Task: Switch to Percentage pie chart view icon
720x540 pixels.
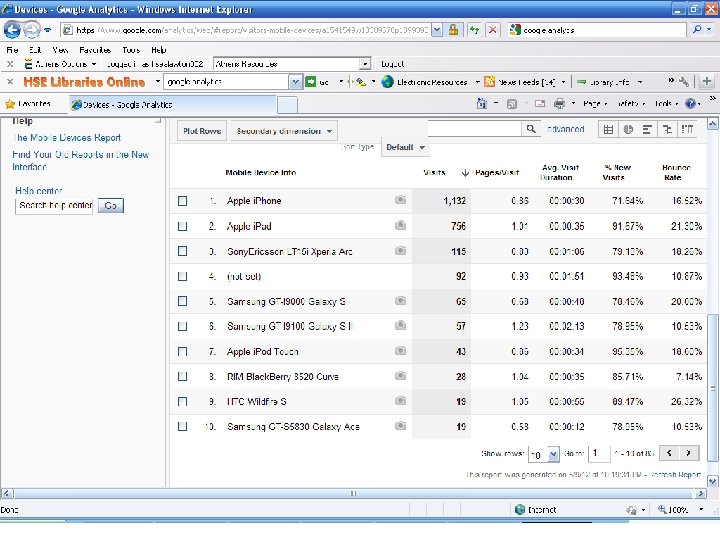Action: (x=628, y=130)
